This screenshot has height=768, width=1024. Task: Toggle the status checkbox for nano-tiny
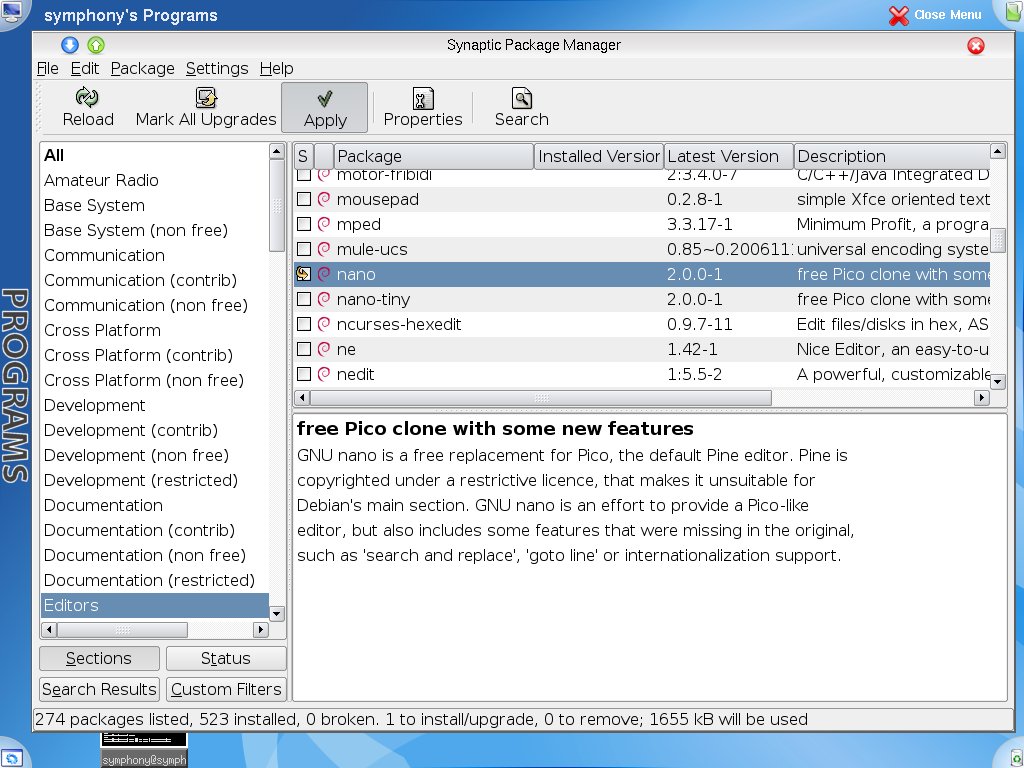tap(304, 299)
